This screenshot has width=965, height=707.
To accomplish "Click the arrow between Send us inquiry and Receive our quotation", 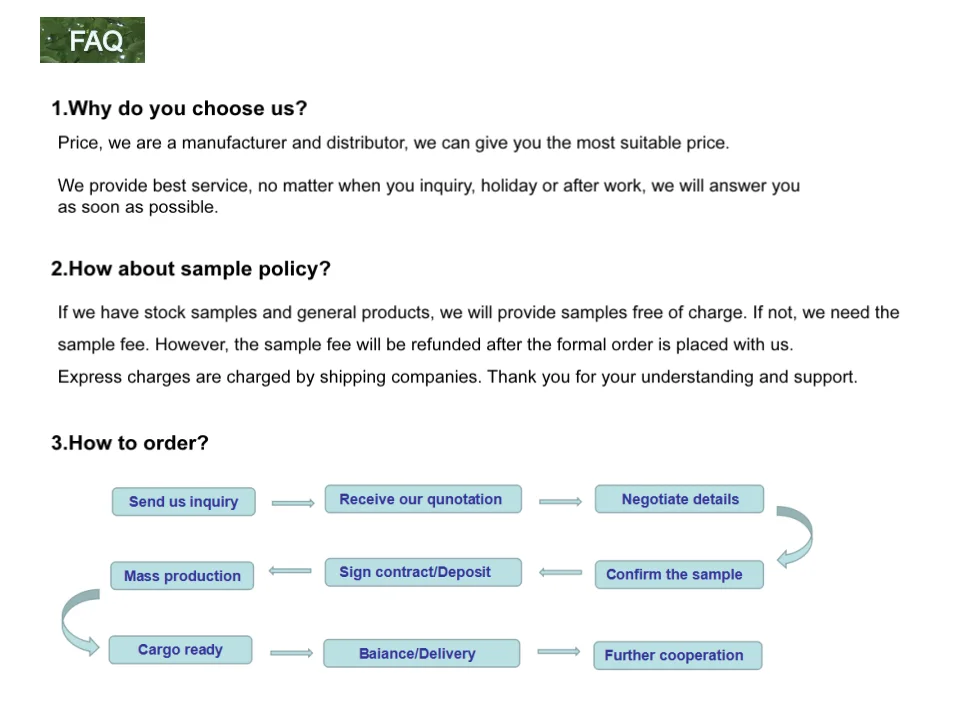I will click(292, 503).
